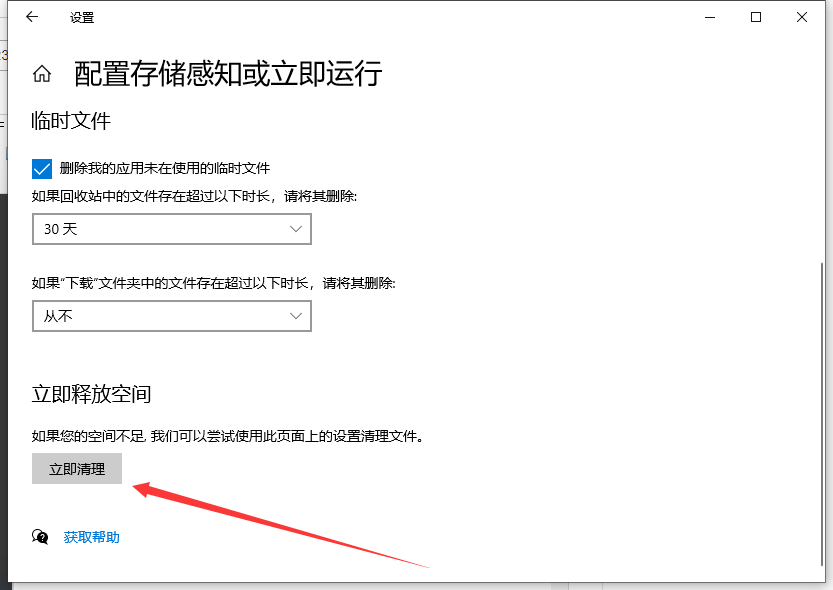Open the 获取帮助 link
This screenshot has width=833, height=590.
[92, 537]
